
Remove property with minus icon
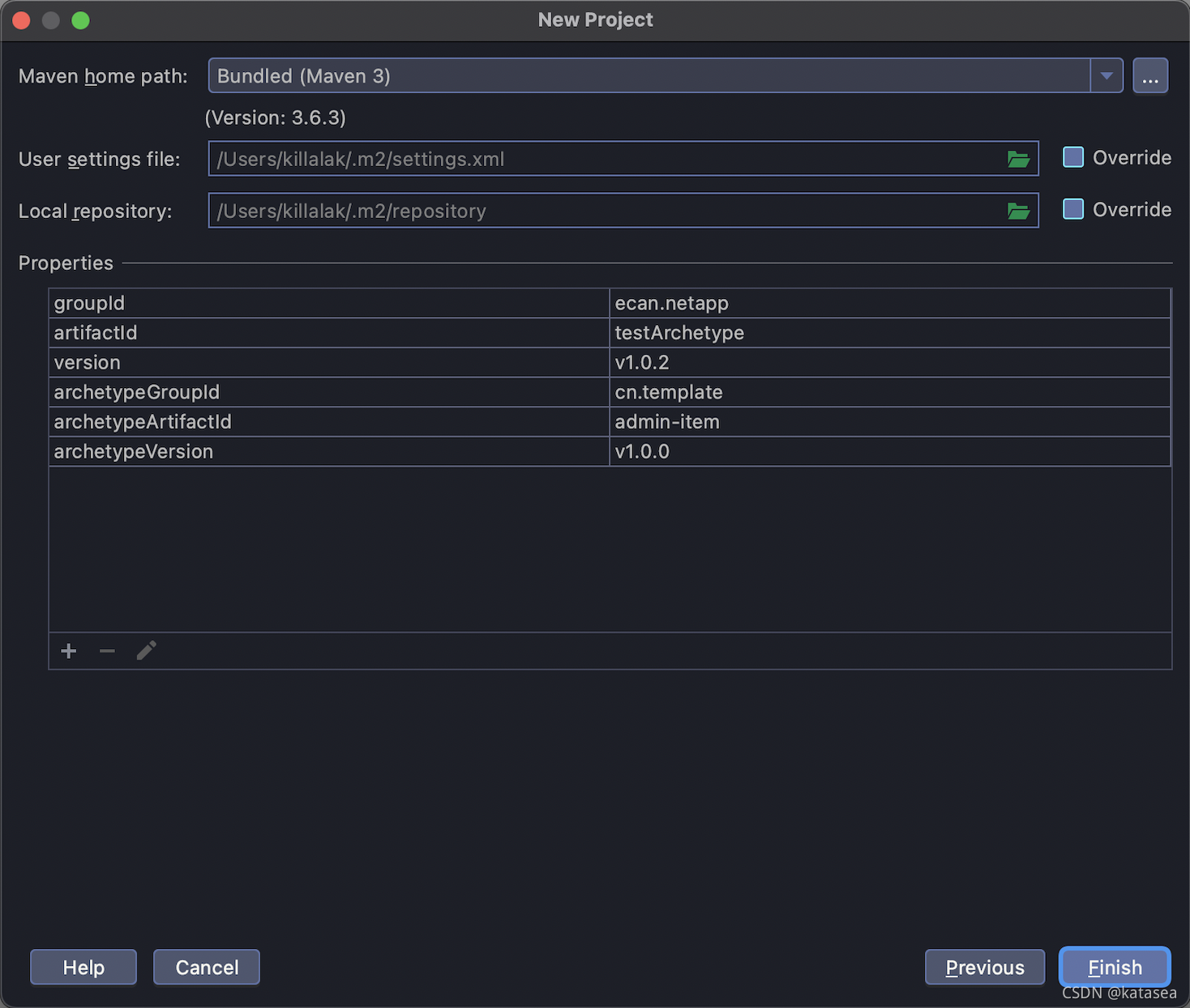tap(107, 651)
